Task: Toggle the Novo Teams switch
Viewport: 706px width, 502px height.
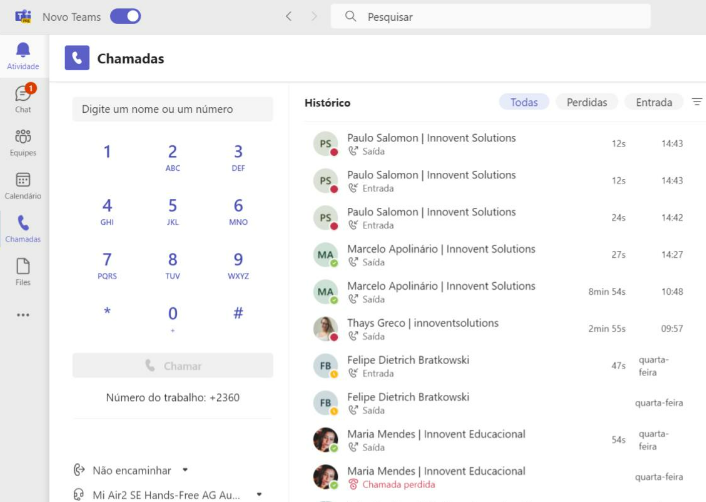Action: (126, 17)
